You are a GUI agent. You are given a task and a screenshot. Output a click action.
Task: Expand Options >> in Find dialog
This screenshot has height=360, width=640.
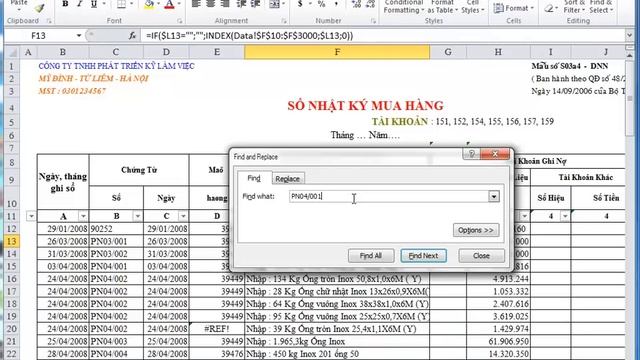[476, 230]
